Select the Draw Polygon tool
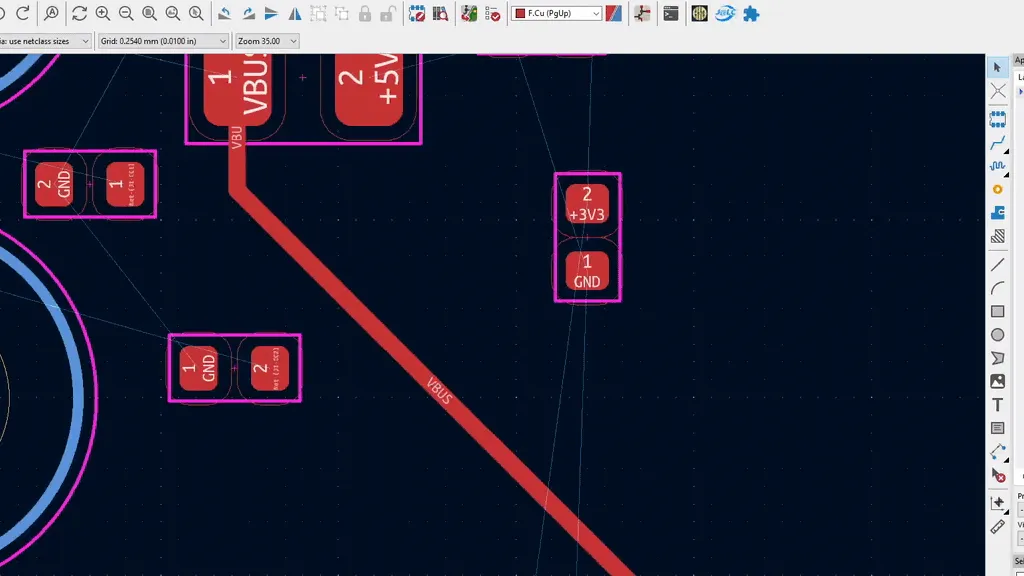This screenshot has height=576, width=1024. coord(997,358)
